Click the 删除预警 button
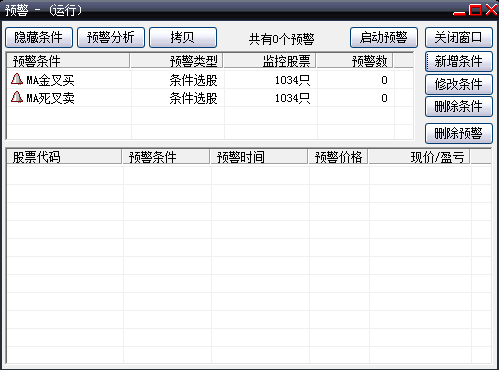Screen dimensions: 499x370 click(x=459, y=134)
